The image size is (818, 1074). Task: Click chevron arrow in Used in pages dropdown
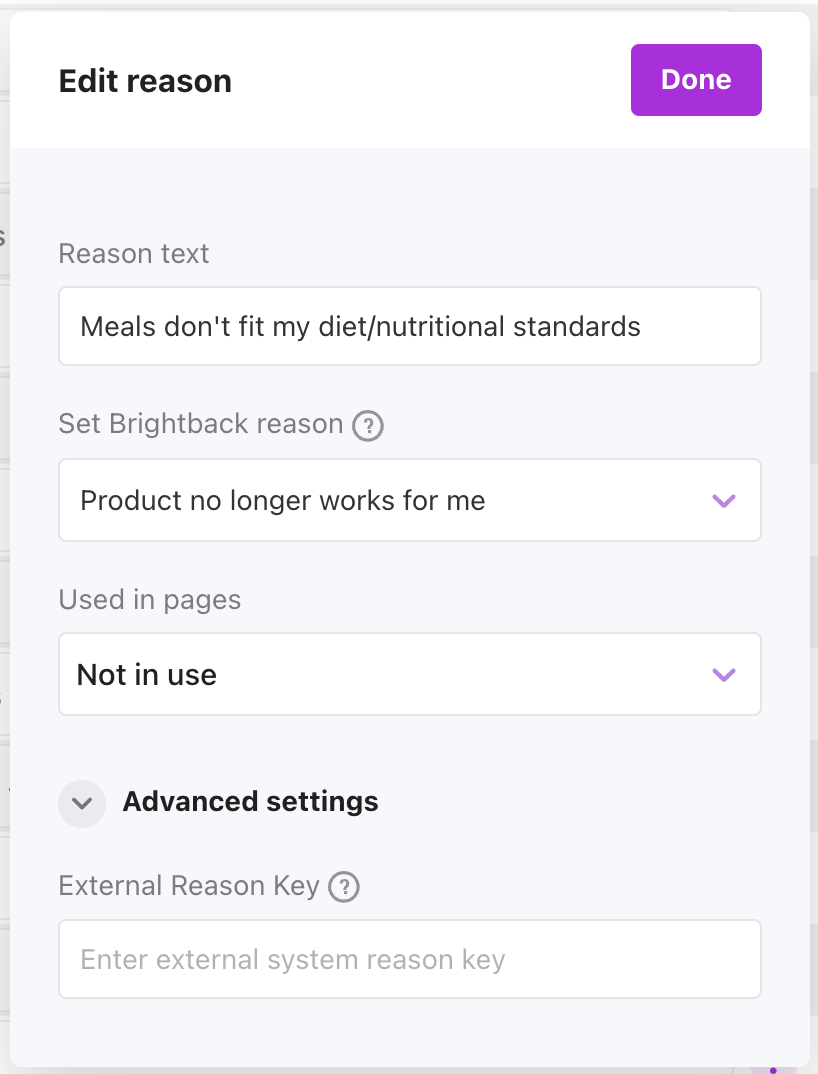[x=723, y=675]
